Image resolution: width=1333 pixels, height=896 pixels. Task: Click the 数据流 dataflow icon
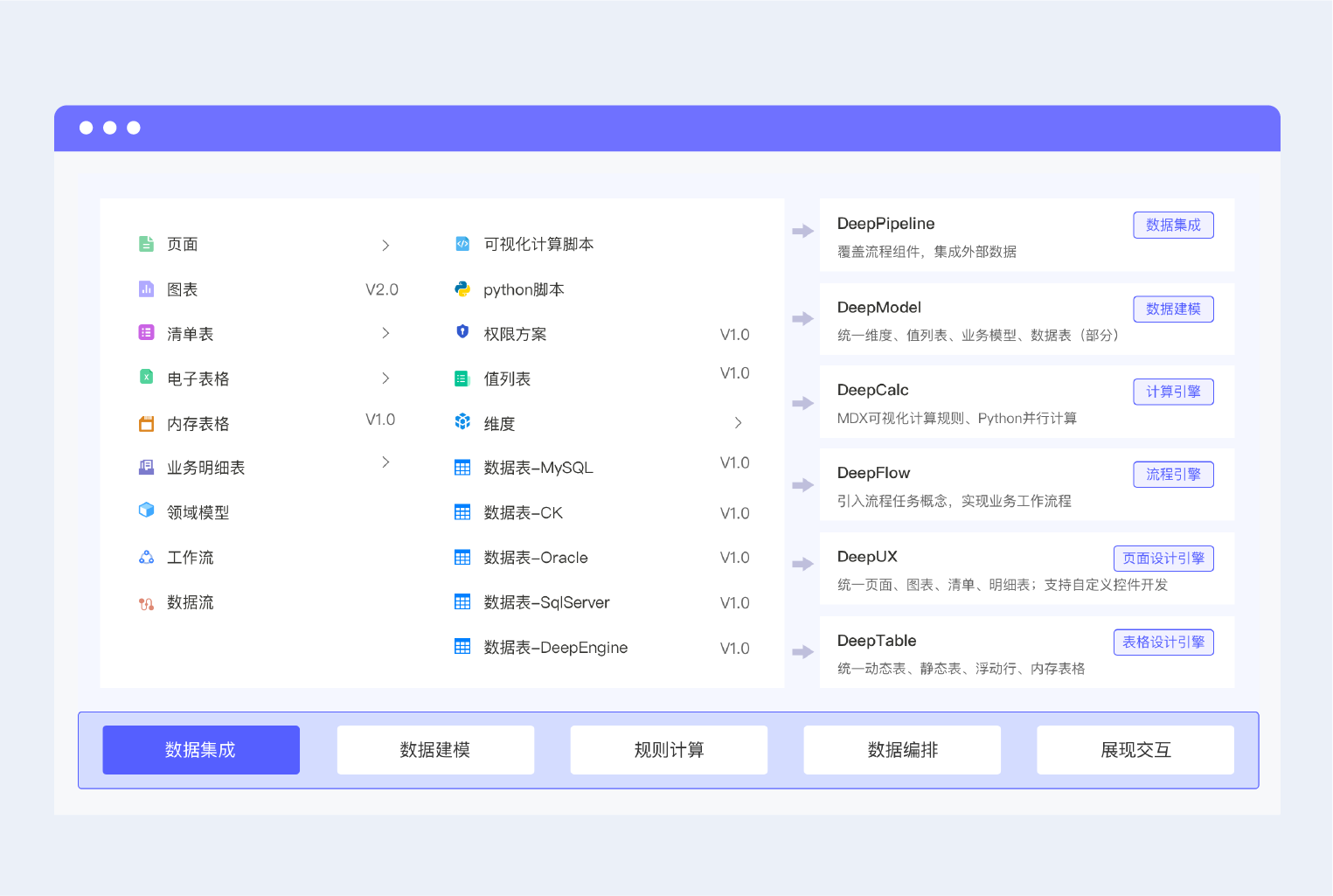click(146, 602)
